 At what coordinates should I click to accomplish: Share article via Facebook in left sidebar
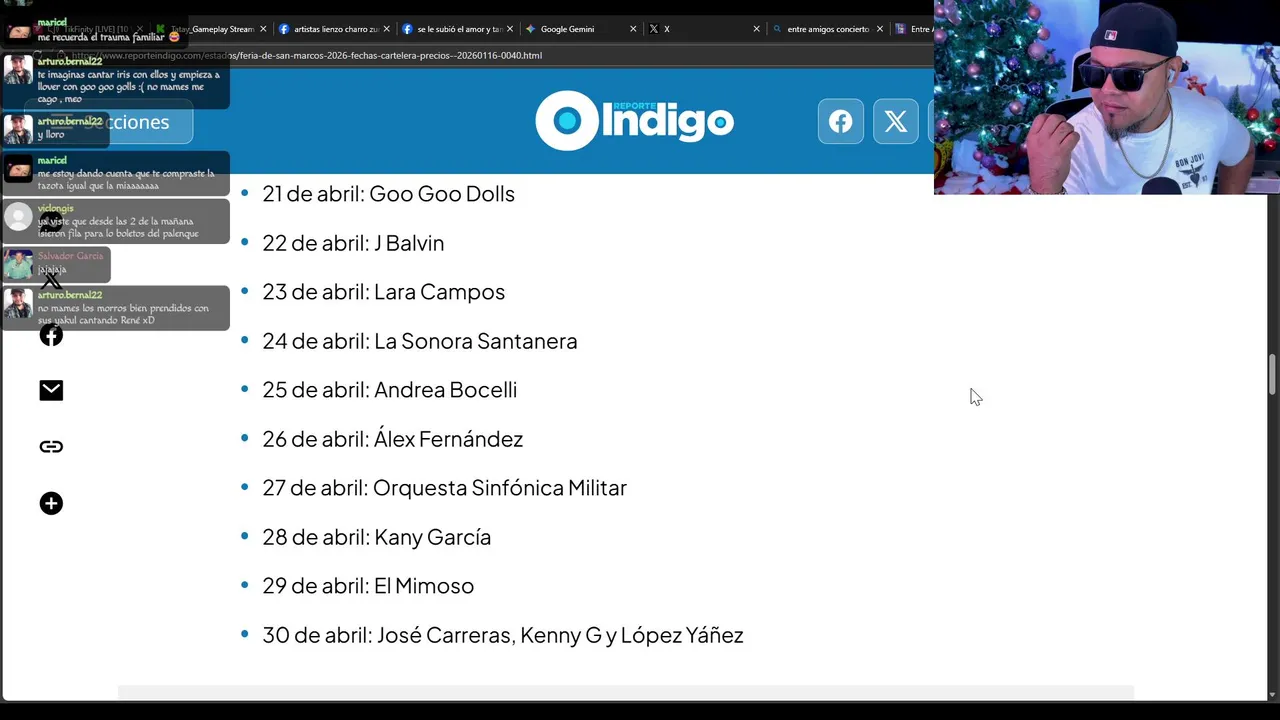[x=51, y=335]
